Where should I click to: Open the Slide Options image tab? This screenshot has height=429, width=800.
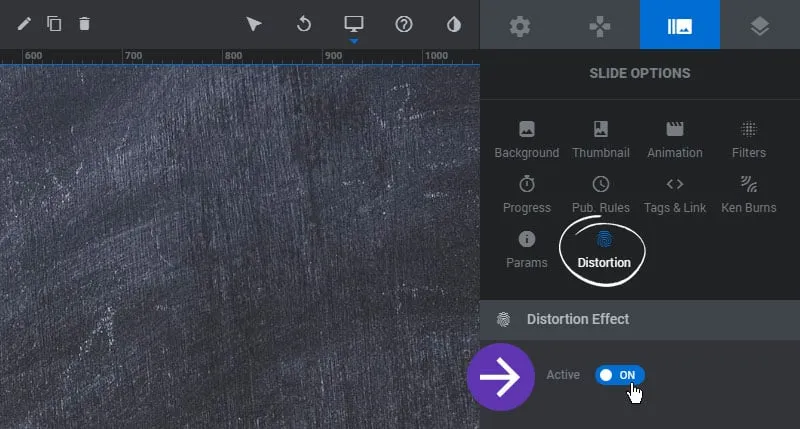pos(680,25)
